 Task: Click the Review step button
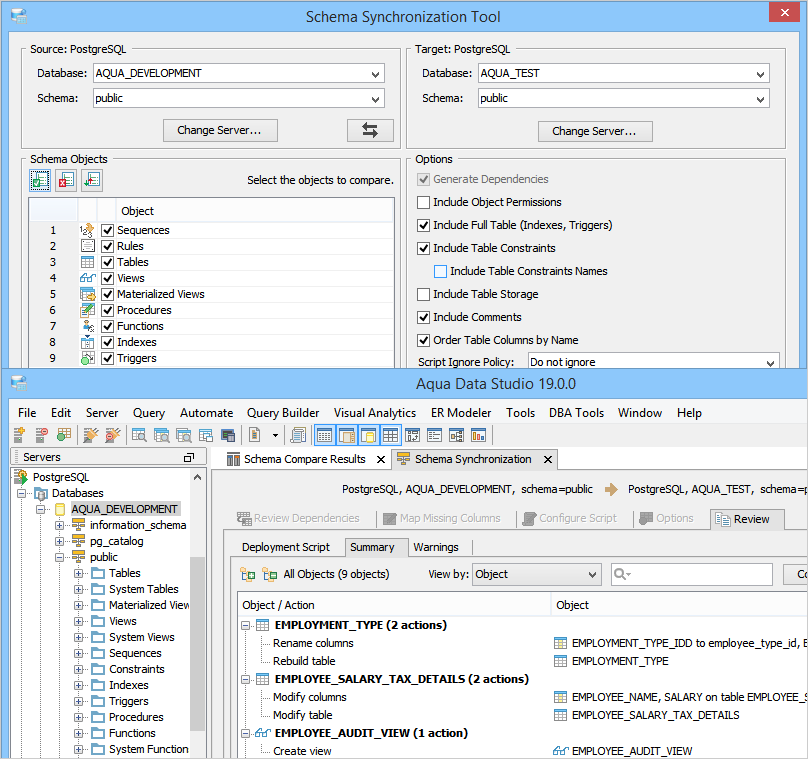click(x=747, y=519)
